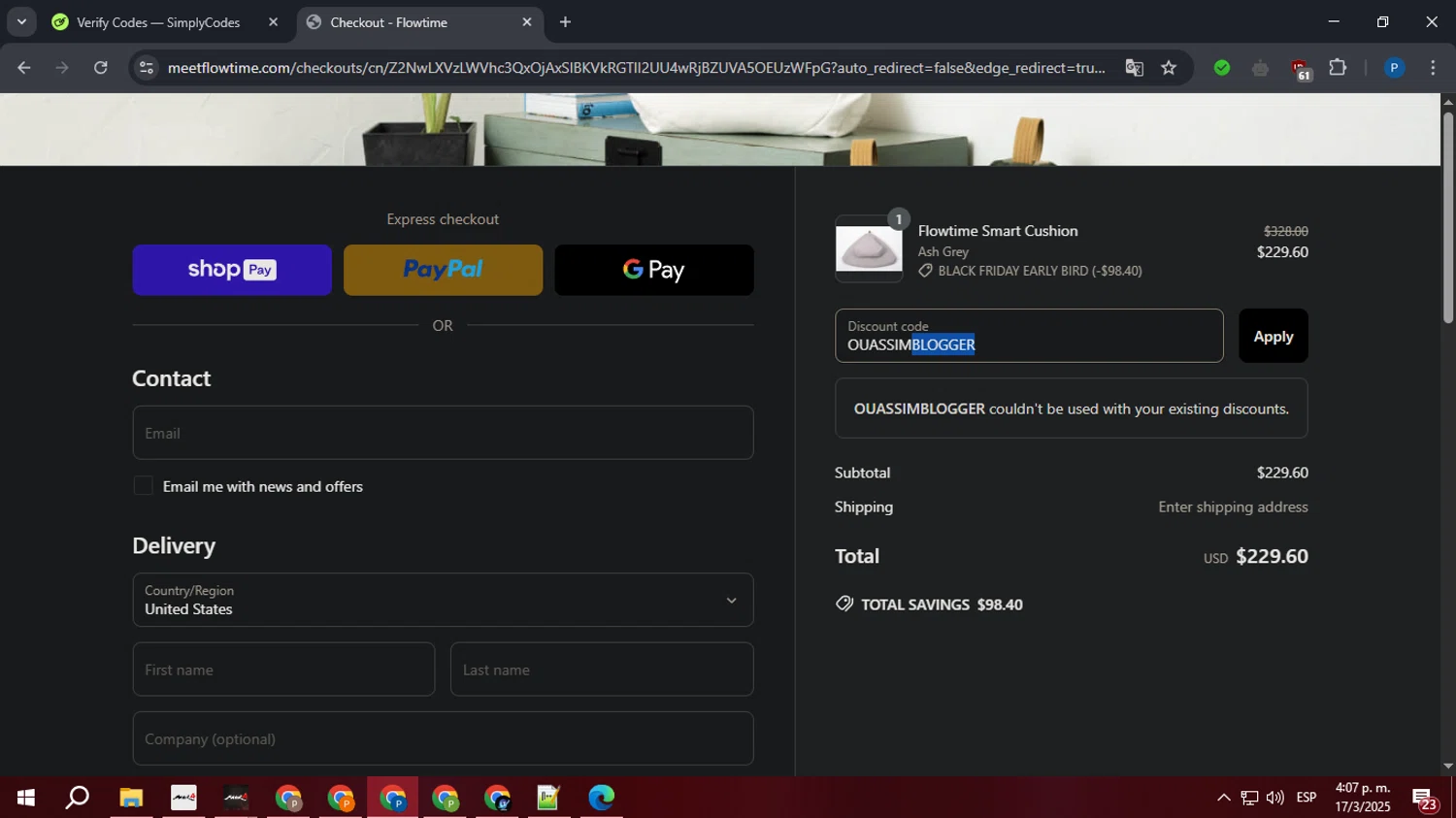Open the grey robot extension icon
The image size is (1456, 818).
point(1260,68)
